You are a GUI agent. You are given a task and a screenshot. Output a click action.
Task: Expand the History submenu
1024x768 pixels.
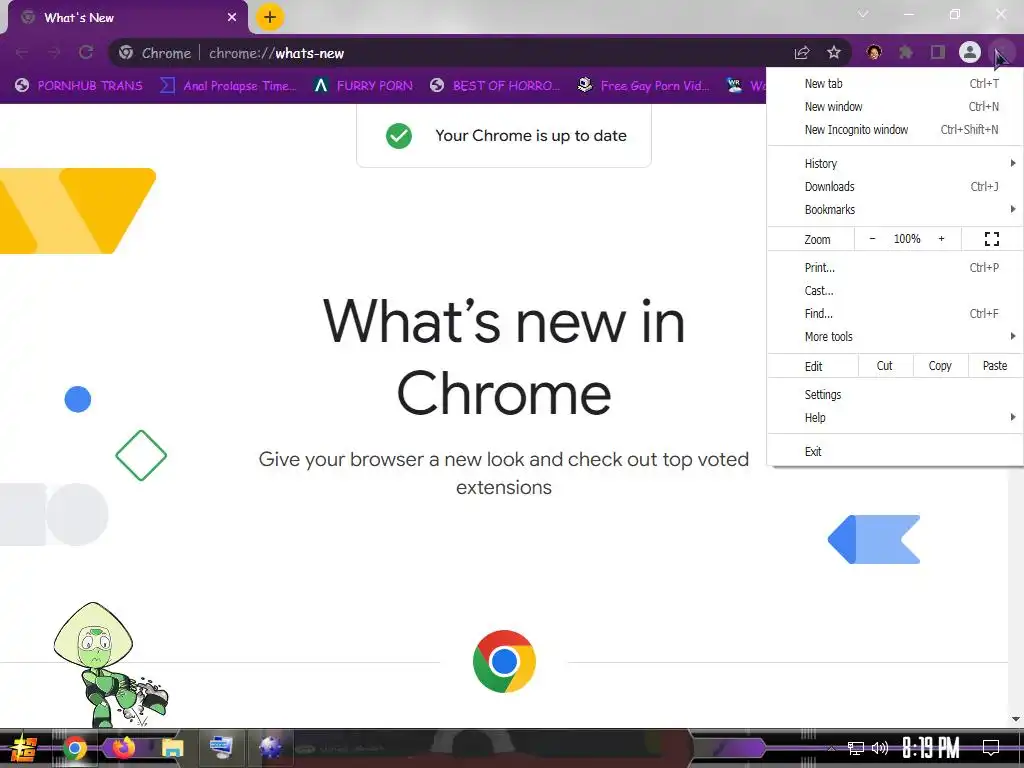[x=895, y=163]
